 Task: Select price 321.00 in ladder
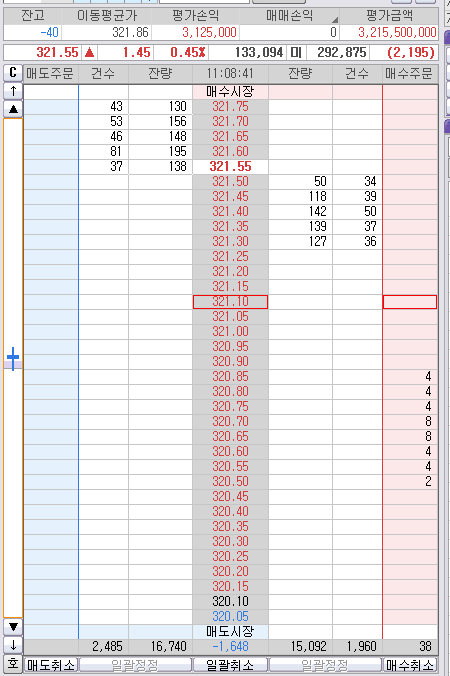[x=230, y=332]
